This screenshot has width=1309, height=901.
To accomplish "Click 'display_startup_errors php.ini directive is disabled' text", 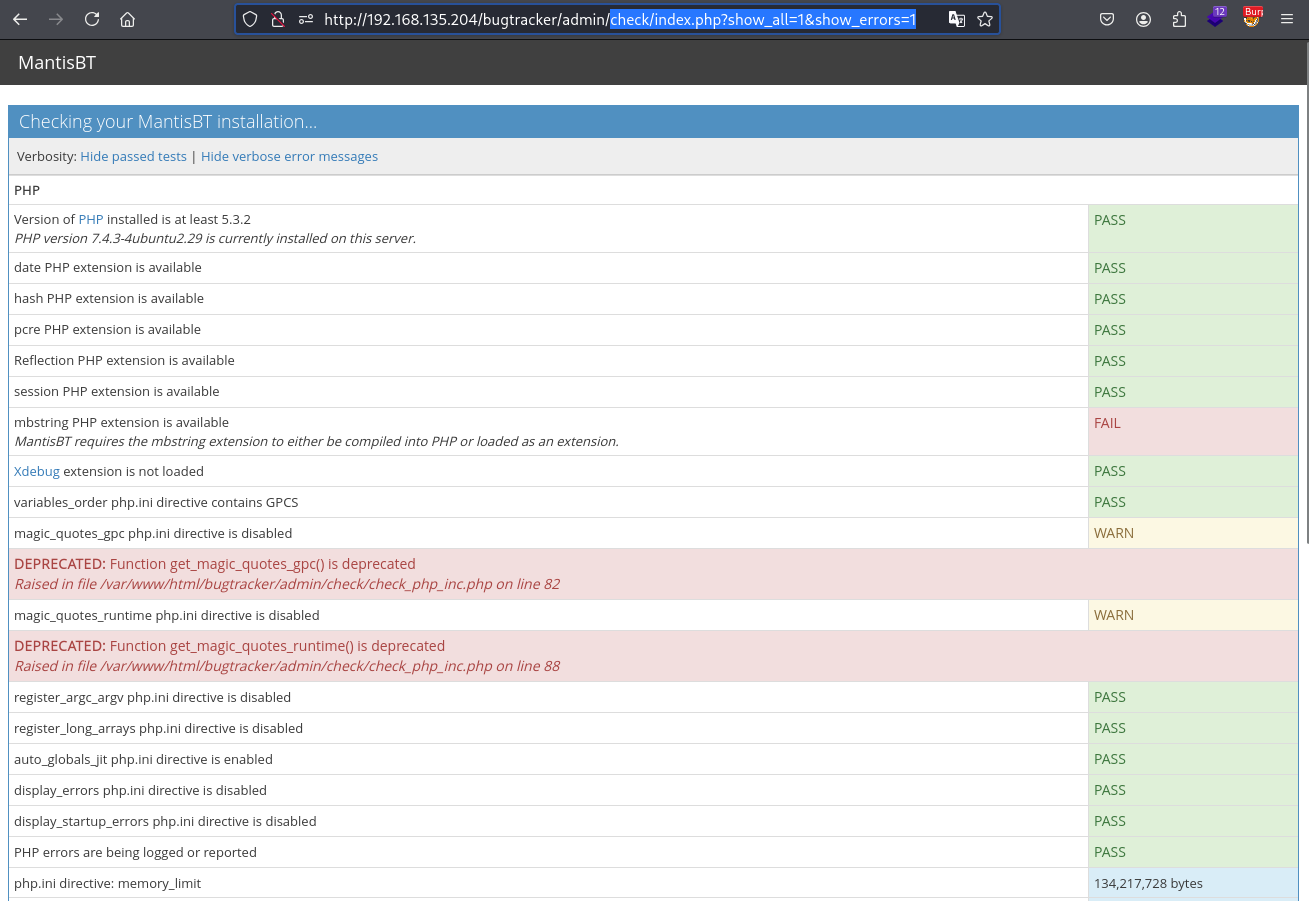I will point(165,821).
